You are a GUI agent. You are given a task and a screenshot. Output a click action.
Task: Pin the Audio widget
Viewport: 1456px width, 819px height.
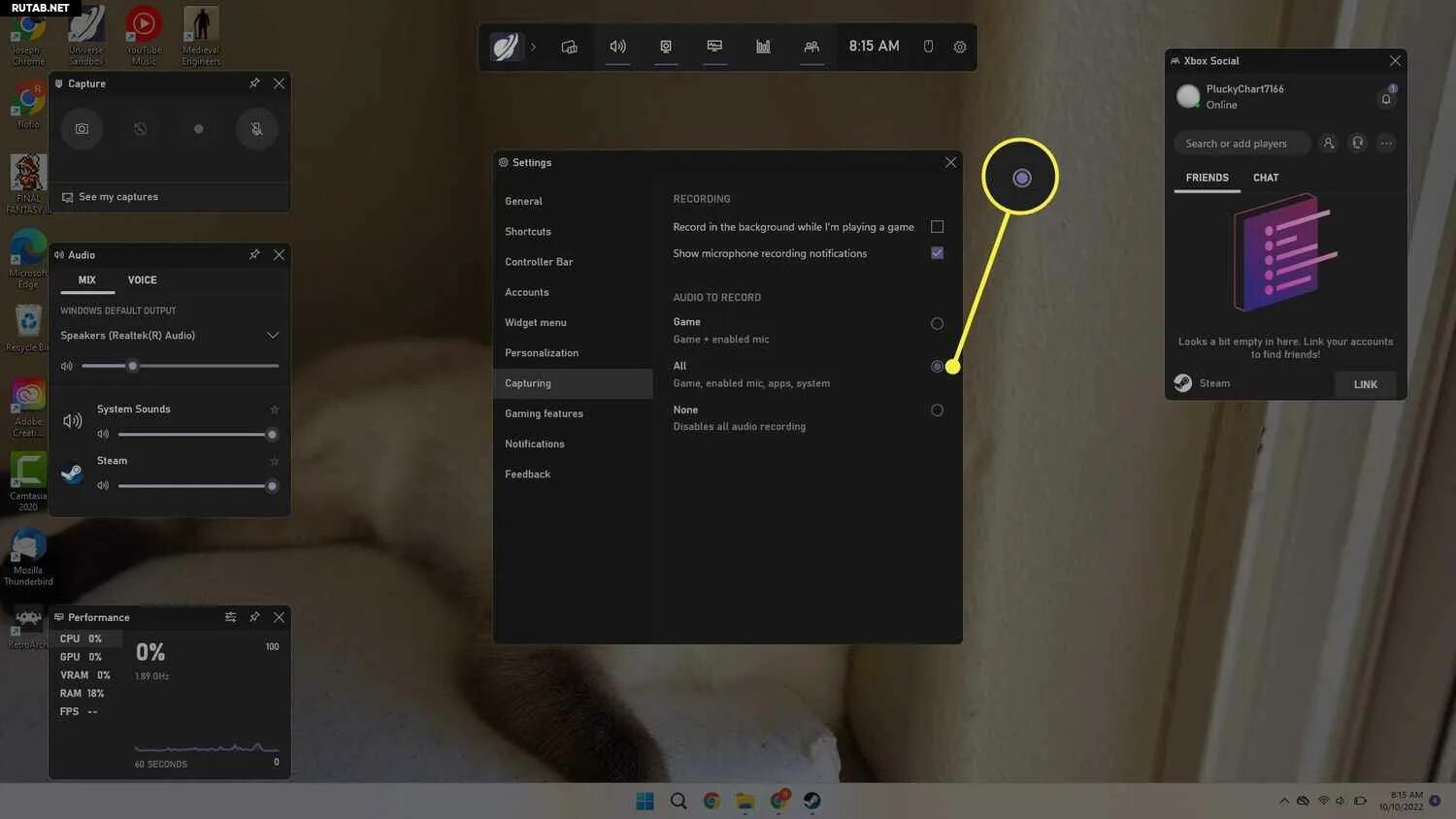click(254, 254)
